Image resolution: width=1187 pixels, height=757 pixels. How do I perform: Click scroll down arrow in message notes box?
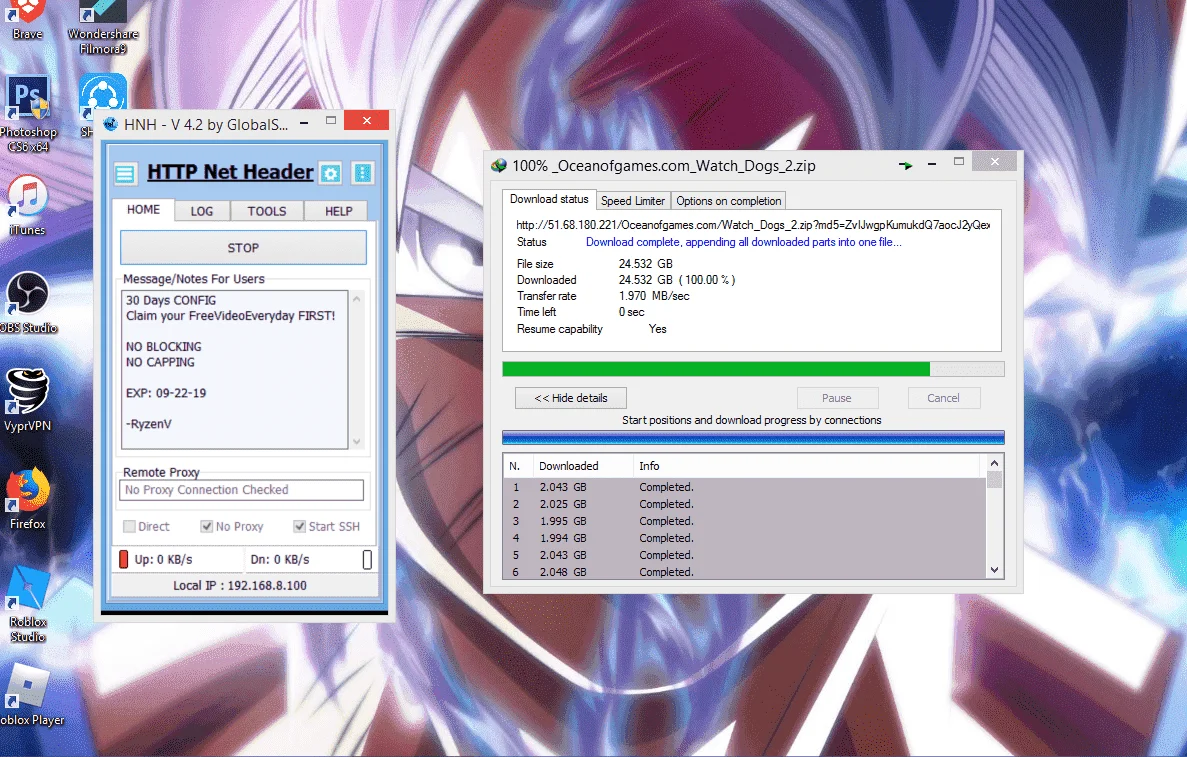[x=357, y=441]
